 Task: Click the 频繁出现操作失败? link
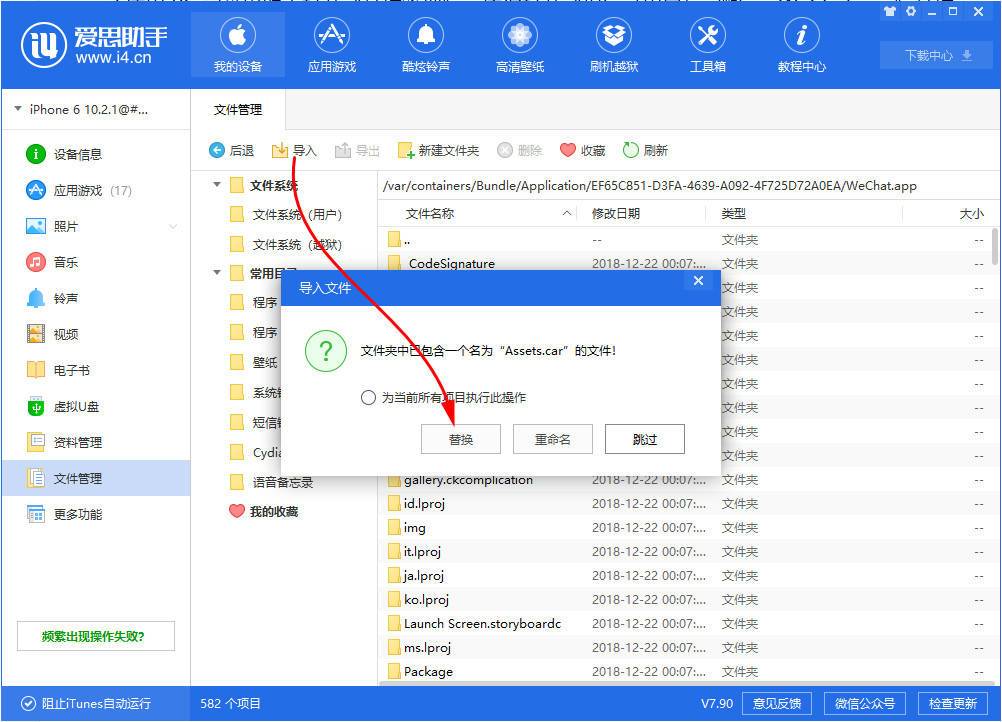[95, 636]
